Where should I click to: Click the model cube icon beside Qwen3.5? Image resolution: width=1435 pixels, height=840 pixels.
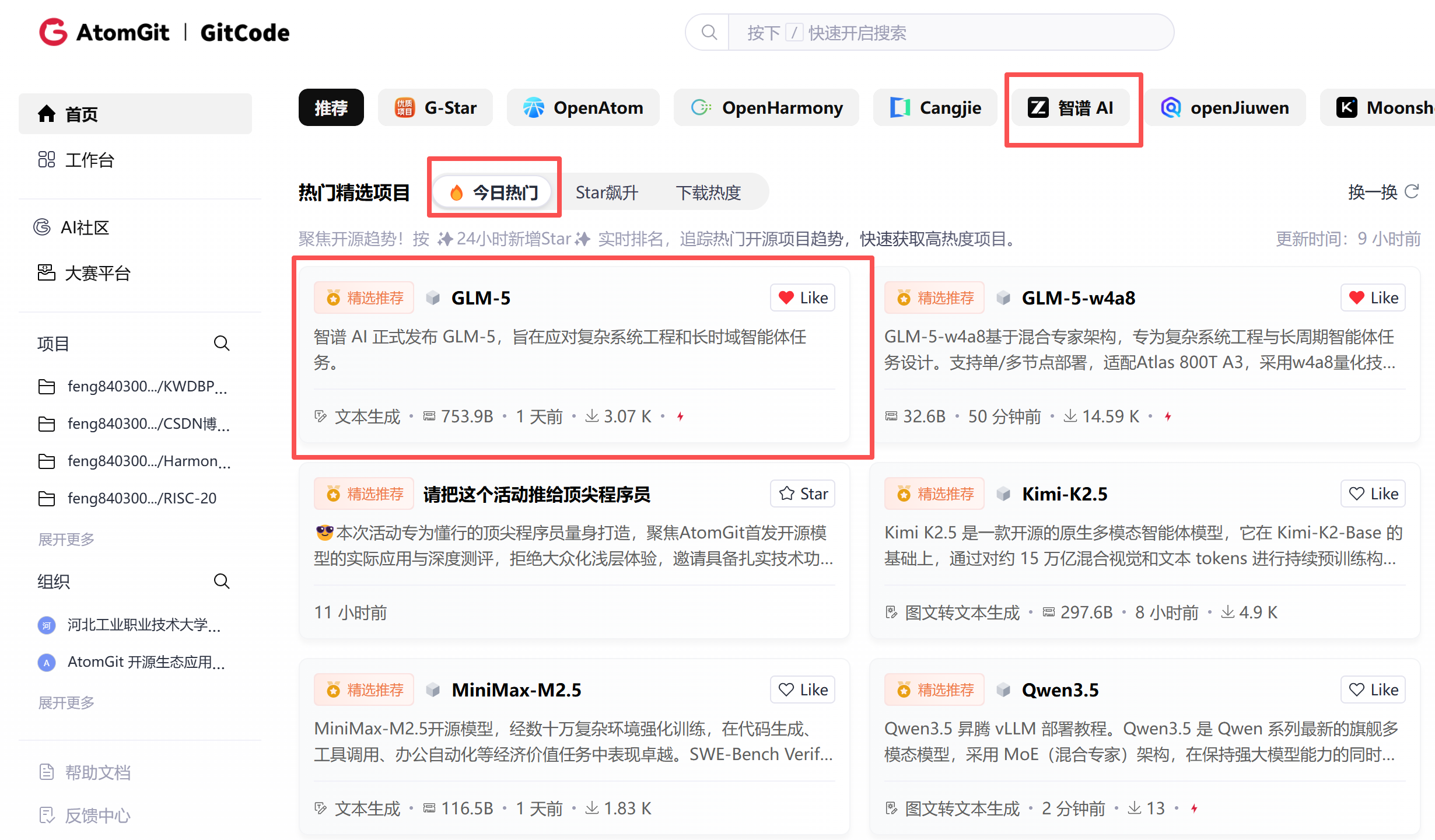1003,690
